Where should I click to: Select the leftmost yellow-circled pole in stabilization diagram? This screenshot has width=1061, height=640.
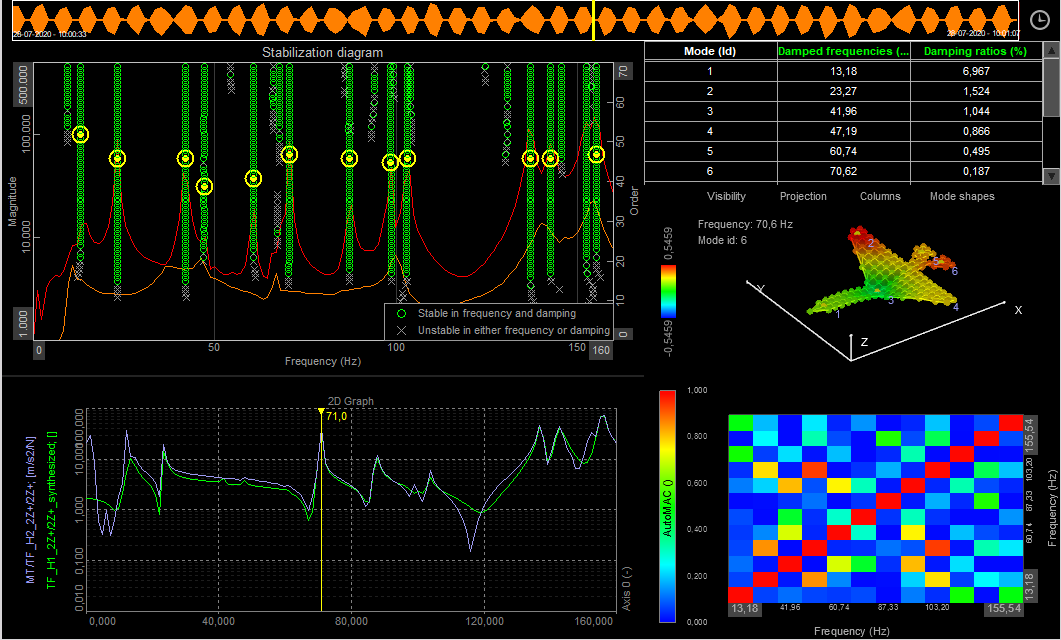tap(81, 135)
